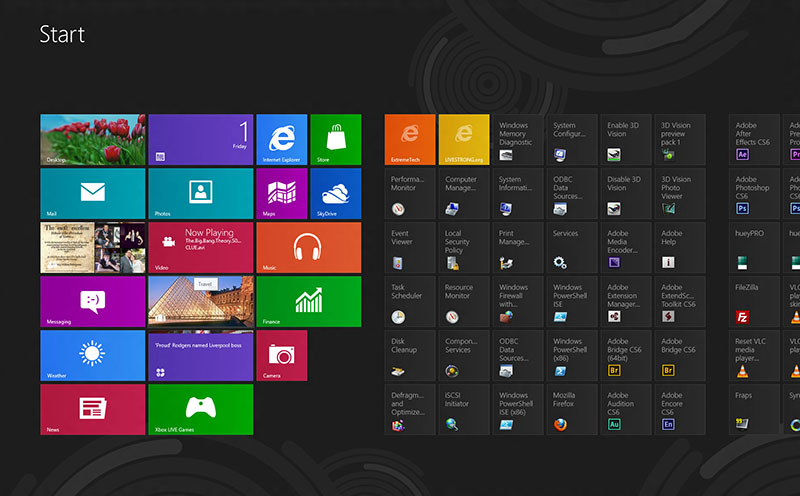This screenshot has width=800, height=496.
Task: Open the Finance tile
Action: tap(309, 302)
